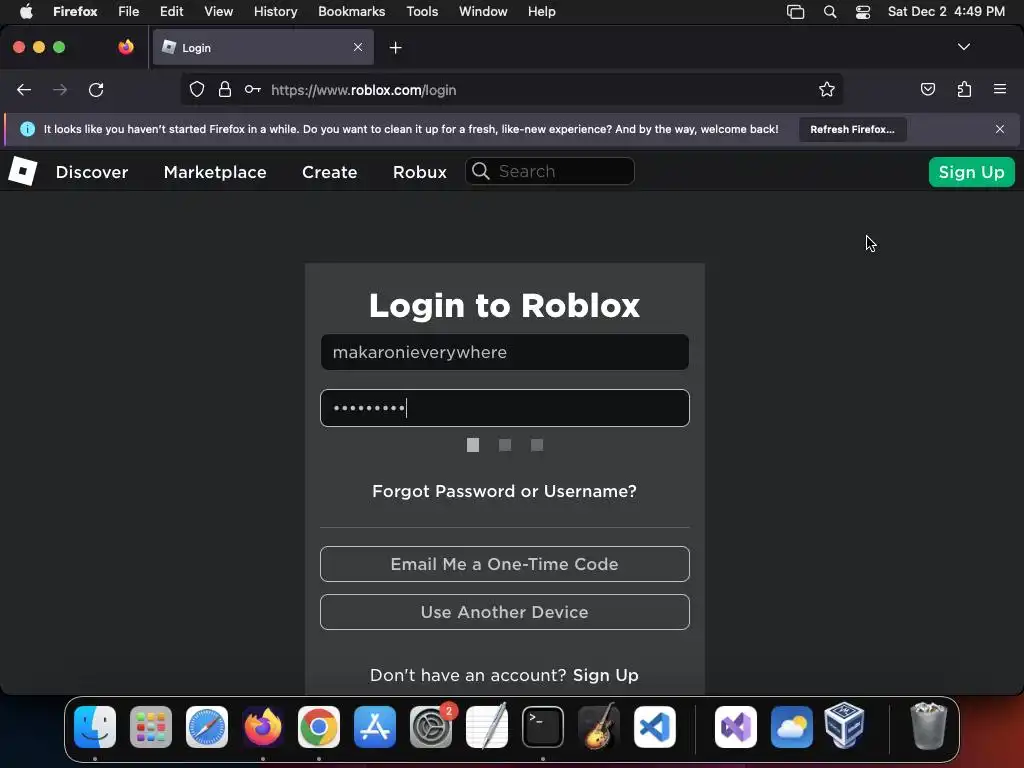Open a new tab with the plus icon
The height and width of the screenshot is (768, 1024).
395,48
